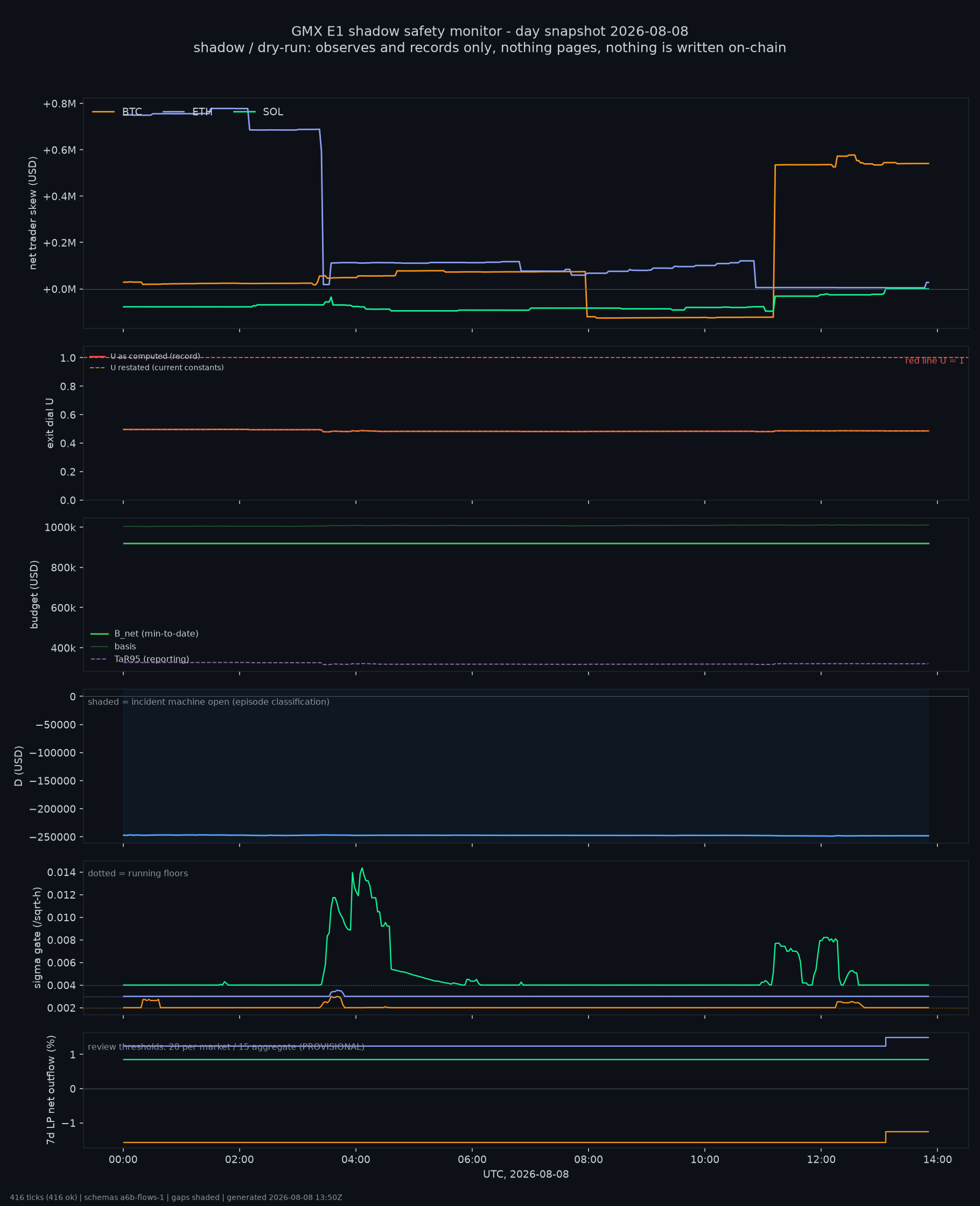Click the BTC legend label

pos(132,112)
